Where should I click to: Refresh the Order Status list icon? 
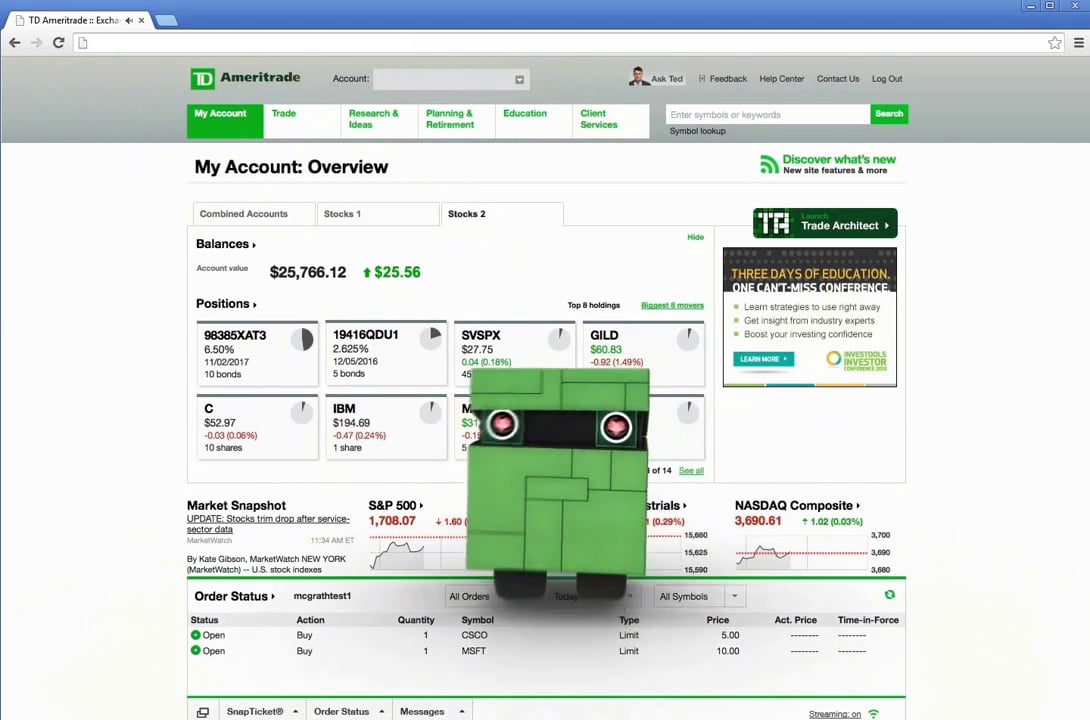(889, 595)
